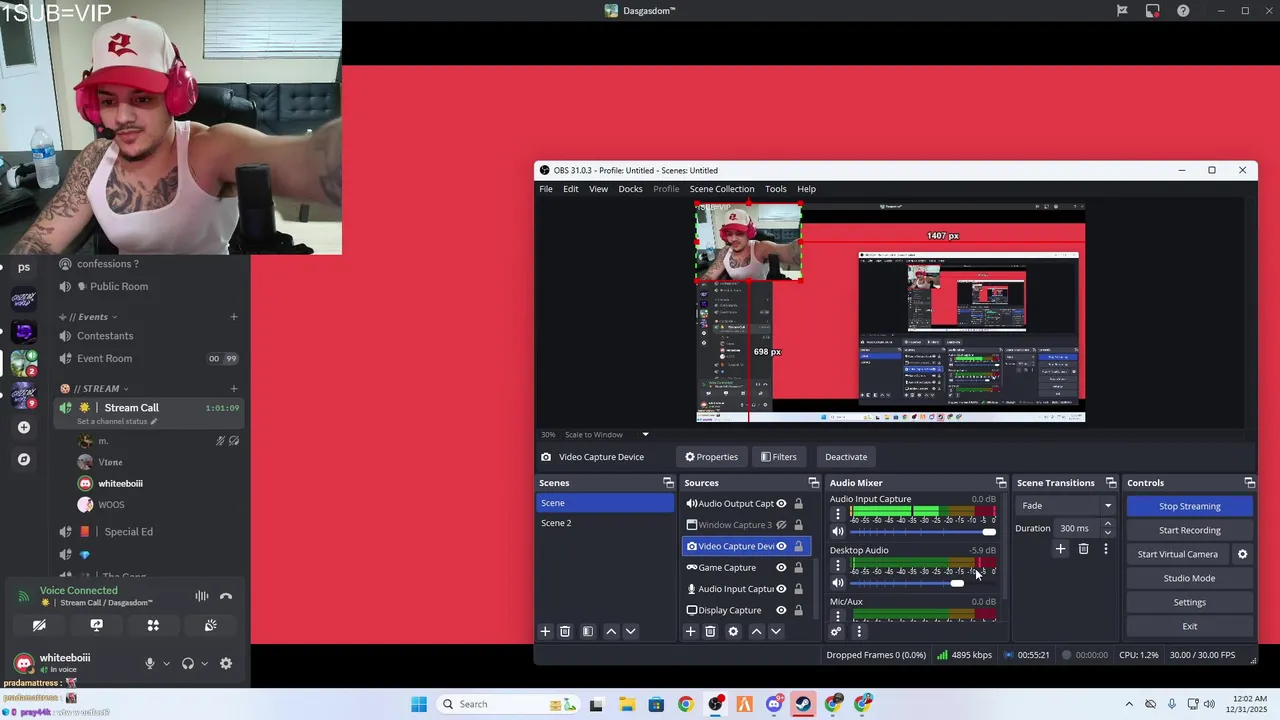Add a scene transition with plus icon
This screenshot has width=1280, height=720.
(1061, 549)
